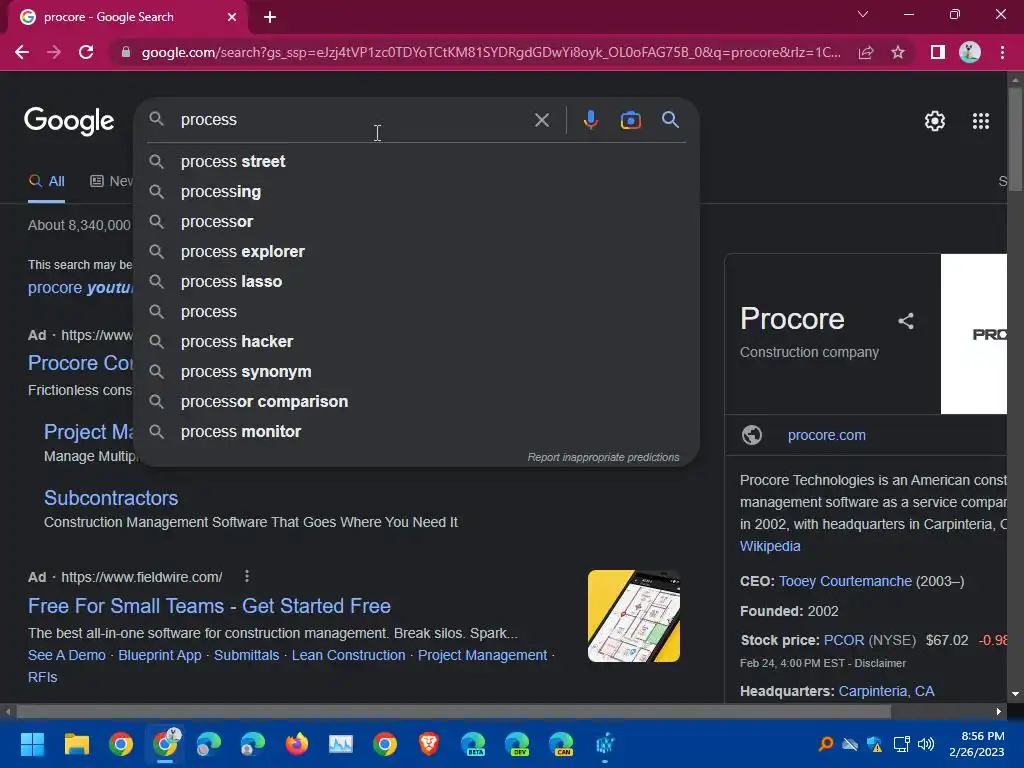This screenshot has height=768, width=1024.
Task: Open Subcontractors ad sitelink
Action: click(111, 498)
